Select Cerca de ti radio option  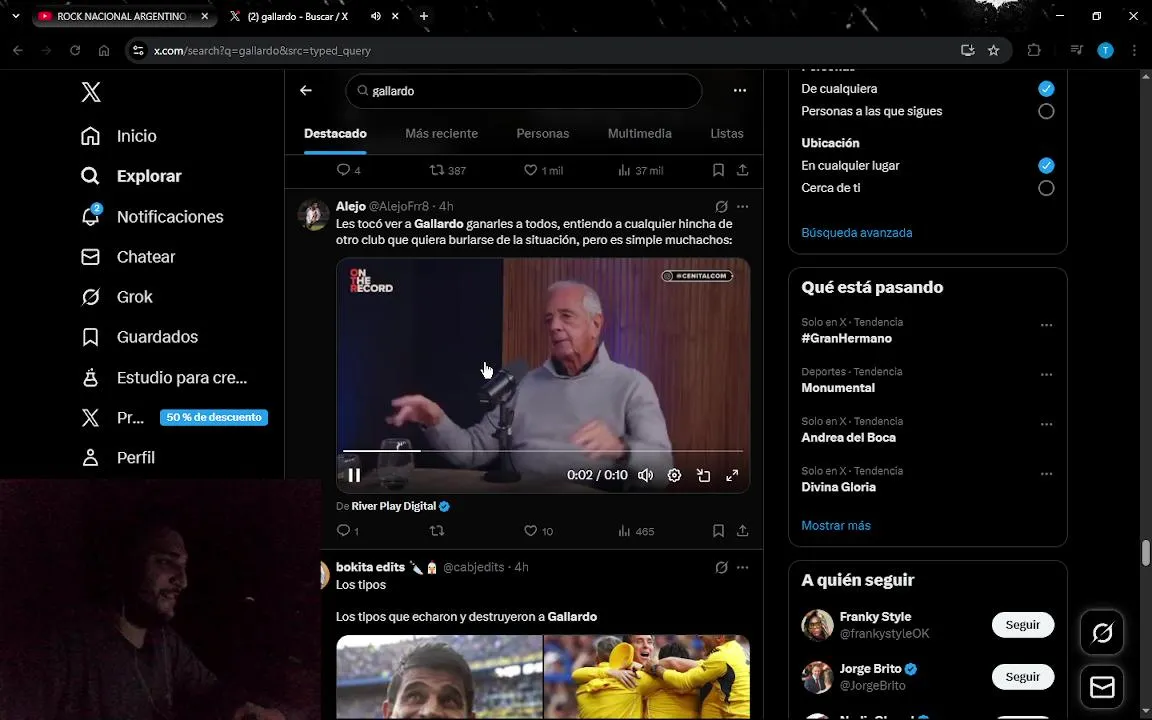1046,188
